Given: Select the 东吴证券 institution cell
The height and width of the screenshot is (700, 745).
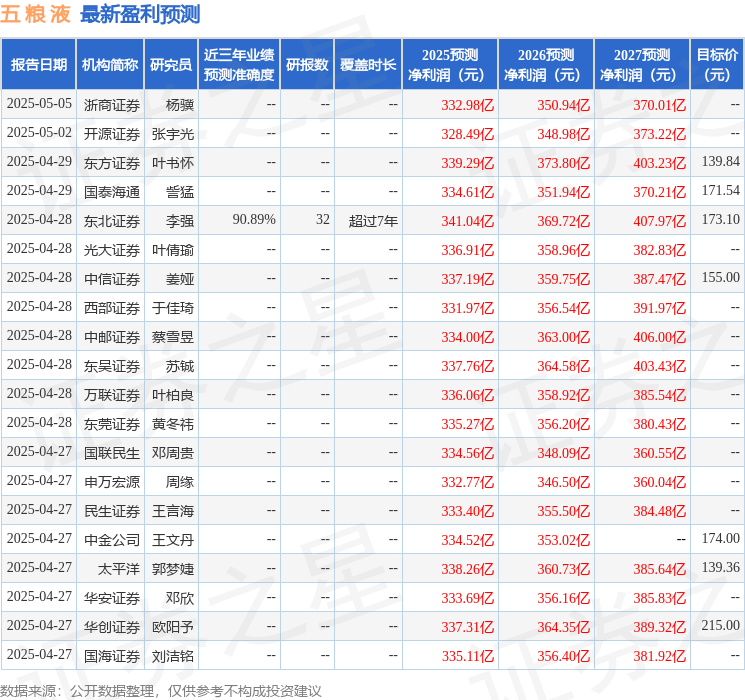Looking at the screenshot, I should [112, 365].
